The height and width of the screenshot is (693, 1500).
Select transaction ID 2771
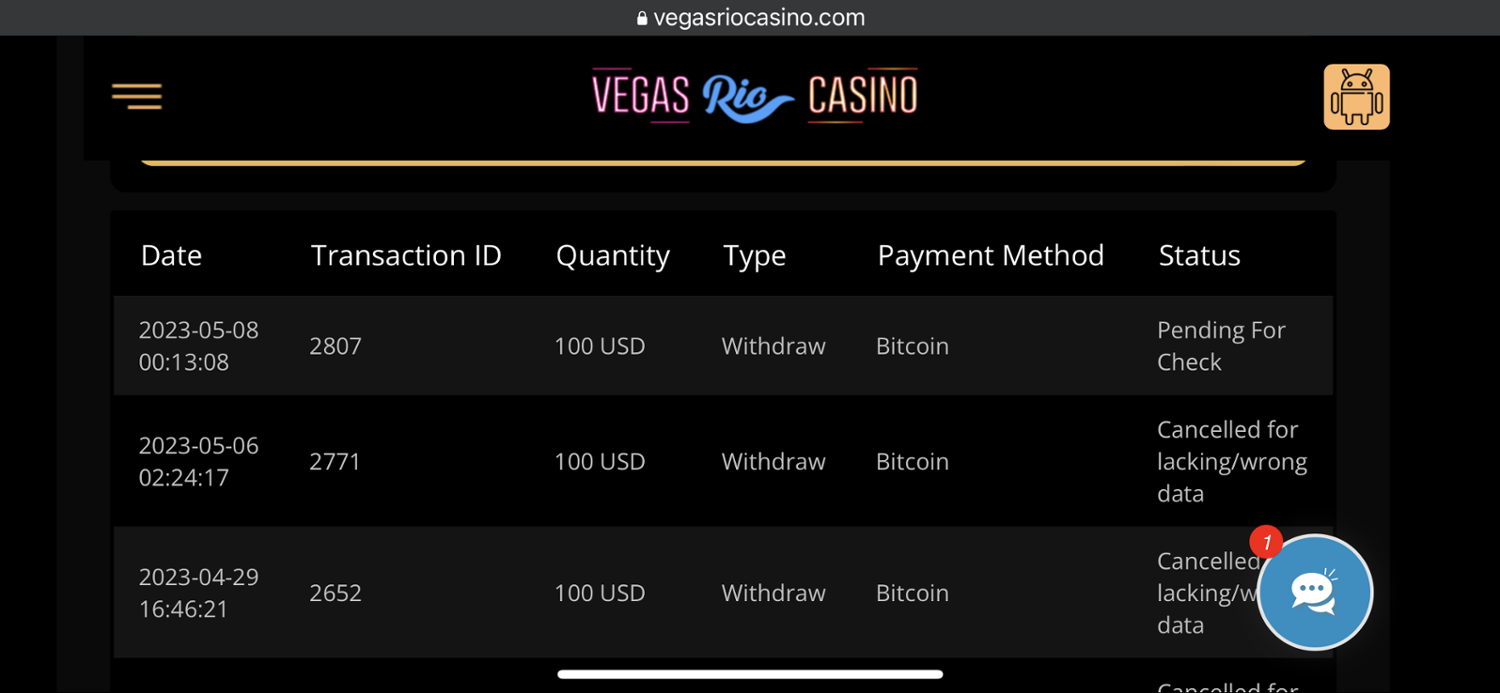pyautogui.click(x=334, y=461)
